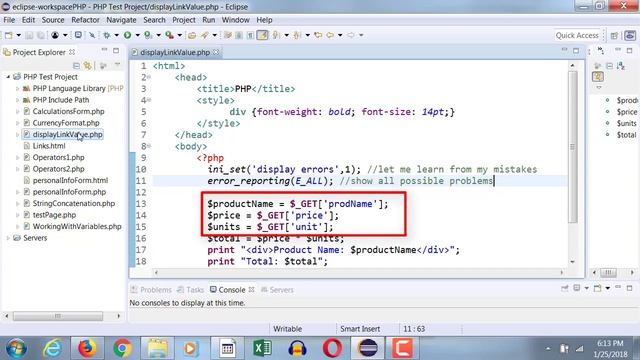Viewport: 640px width, 360px height.
Task: Expand the Servers tree node
Action: click(8, 238)
